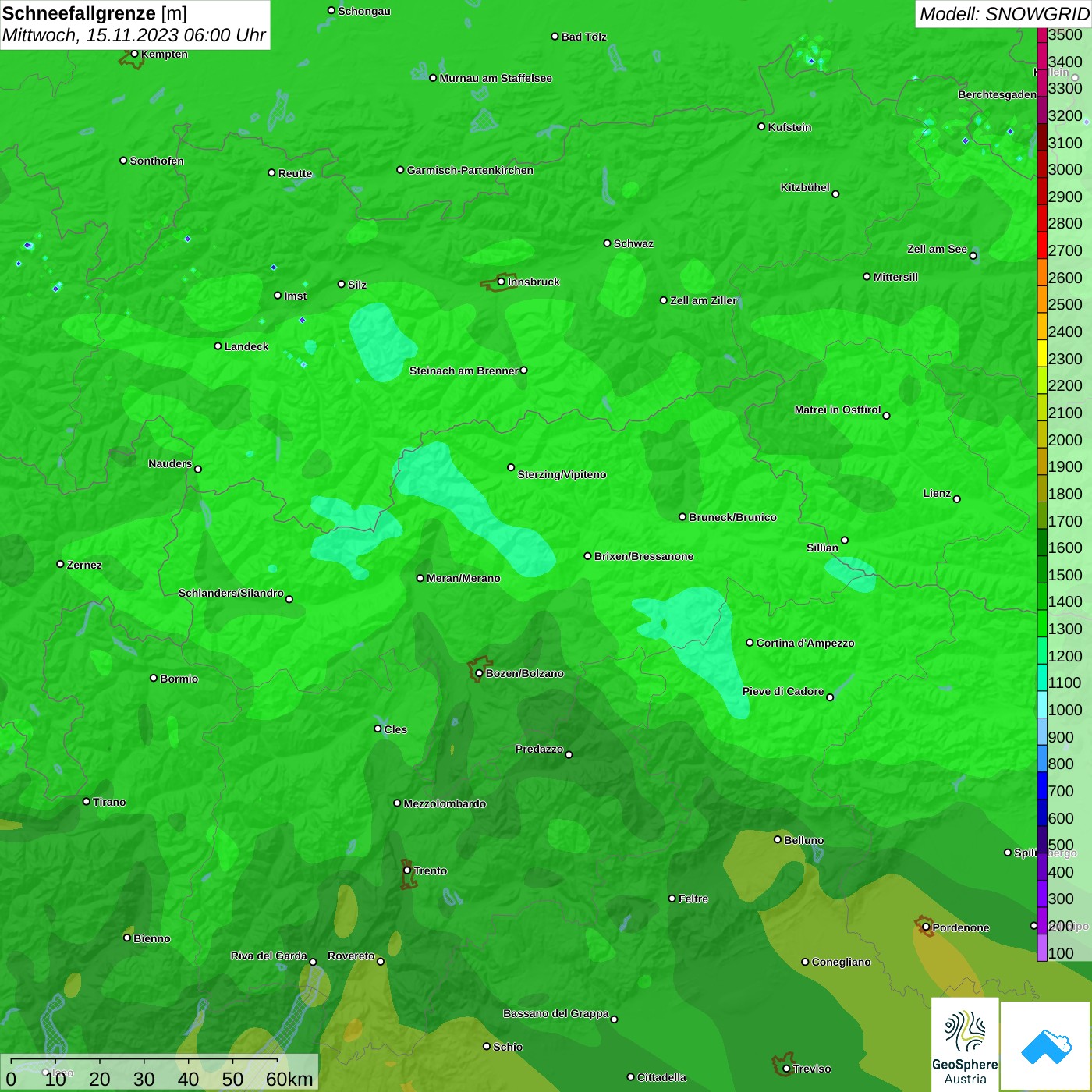Select the Bad Tölz marker dot
The height and width of the screenshot is (1092, 1092).
pyautogui.click(x=555, y=37)
